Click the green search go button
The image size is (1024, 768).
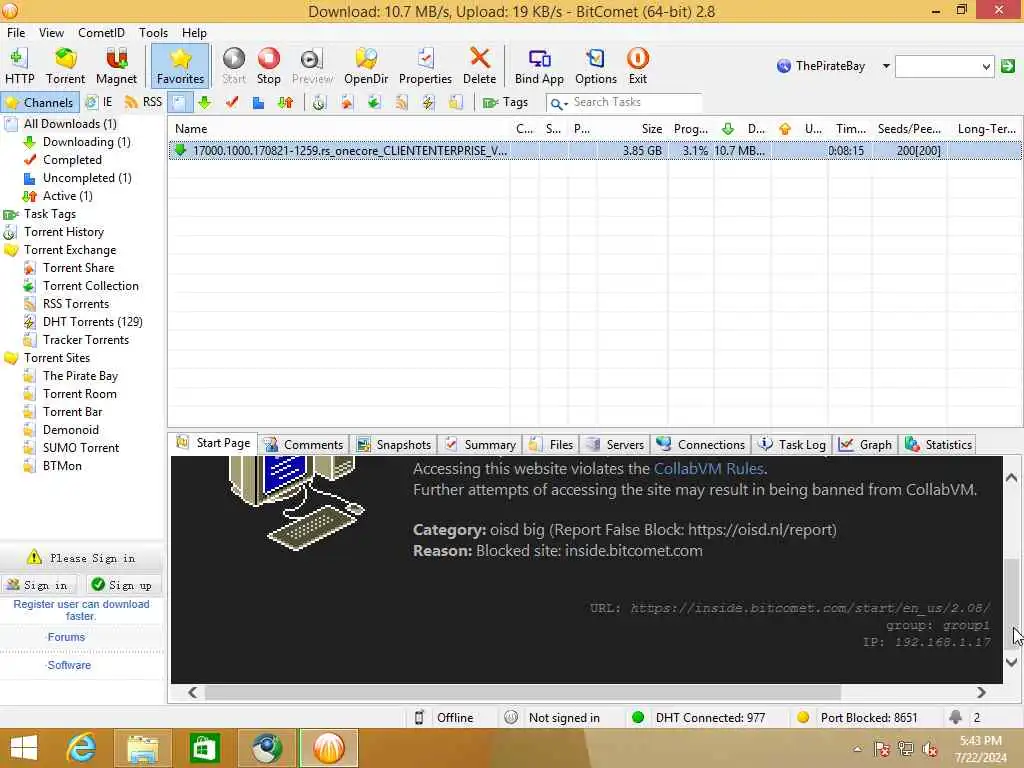[1008, 66]
